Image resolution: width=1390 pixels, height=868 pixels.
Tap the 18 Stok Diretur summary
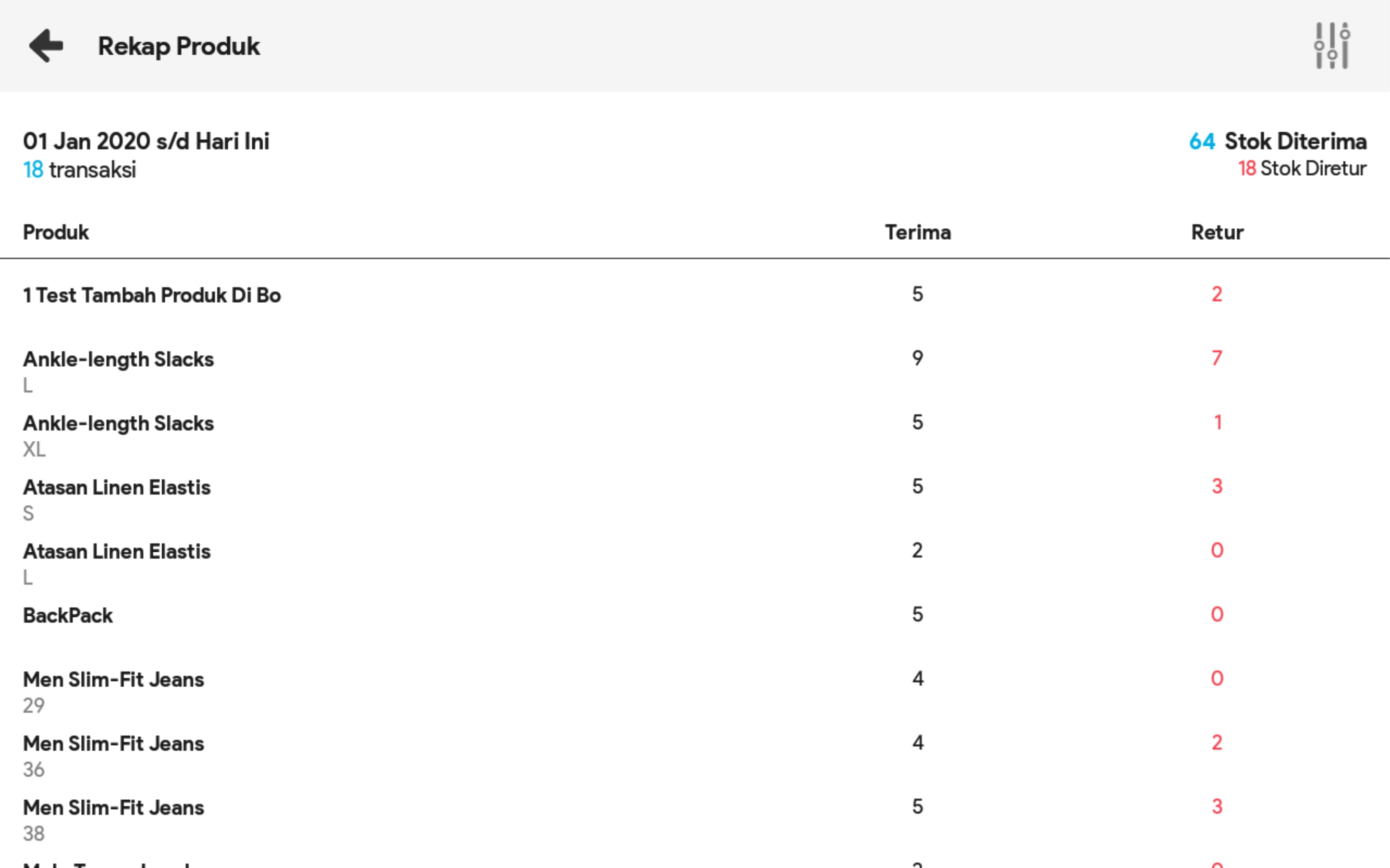[1301, 169]
